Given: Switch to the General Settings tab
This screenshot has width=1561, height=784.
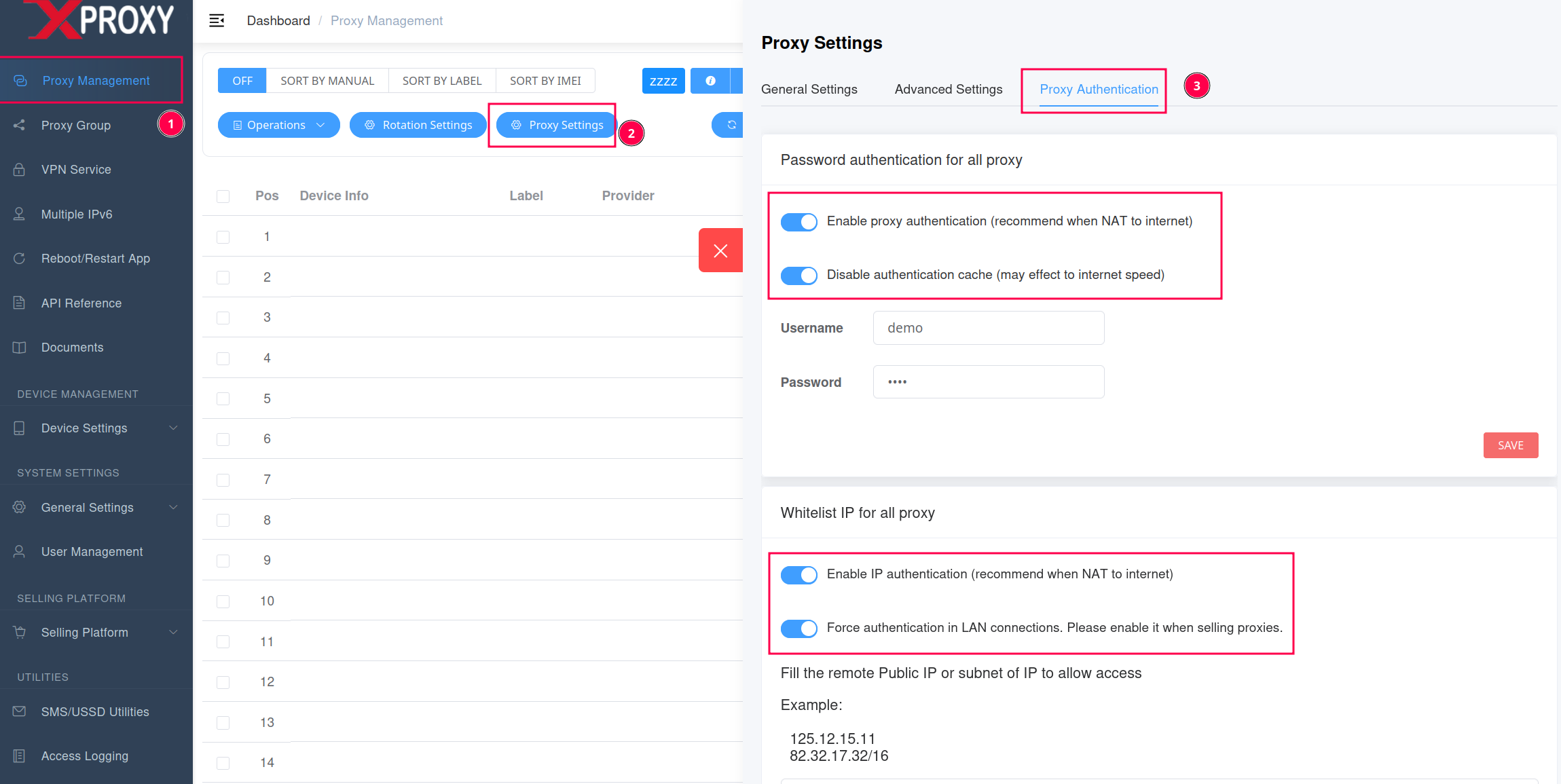Looking at the screenshot, I should coord(809,90).
